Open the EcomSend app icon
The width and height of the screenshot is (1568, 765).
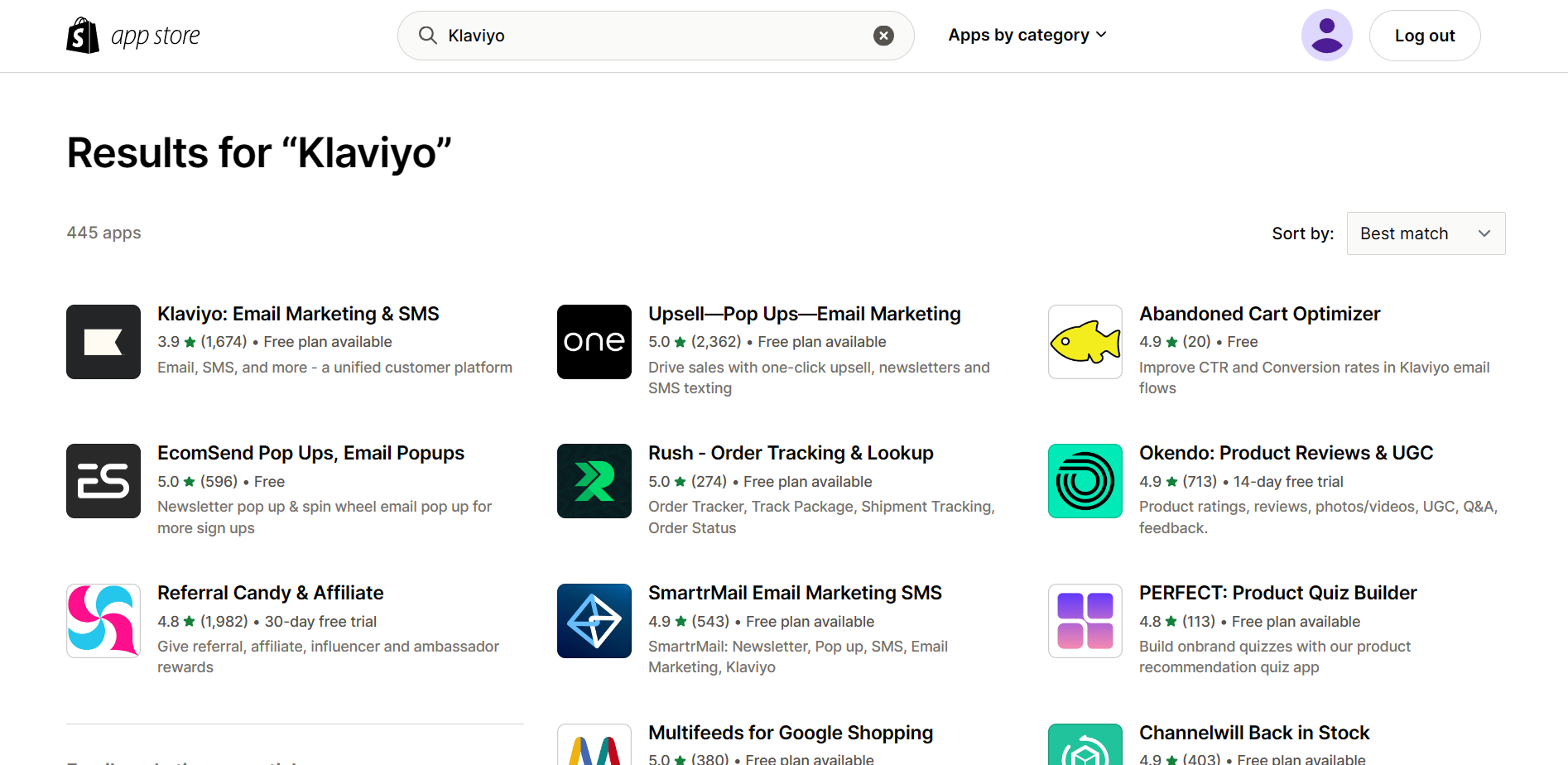tap(103, 481)
